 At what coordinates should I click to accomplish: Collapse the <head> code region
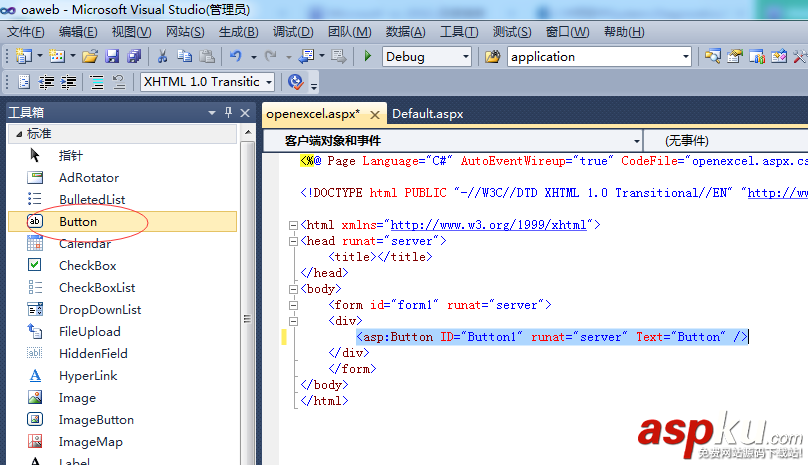point(293,241)
